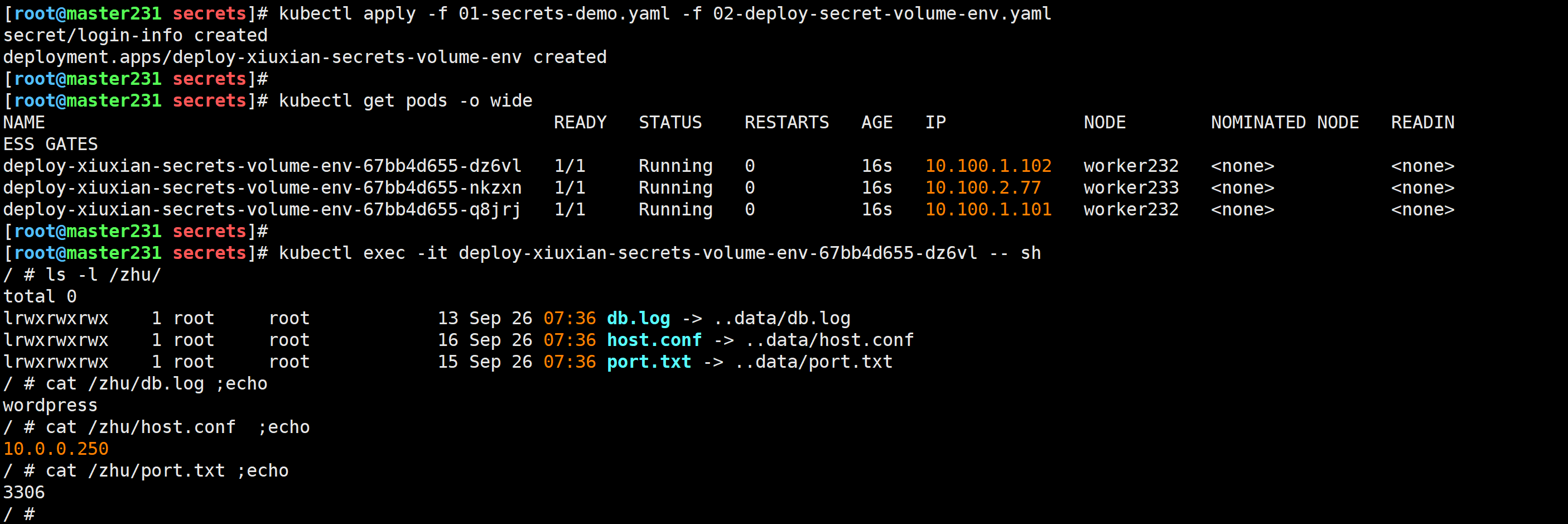Click the STATUS column header

pos(670,122)
